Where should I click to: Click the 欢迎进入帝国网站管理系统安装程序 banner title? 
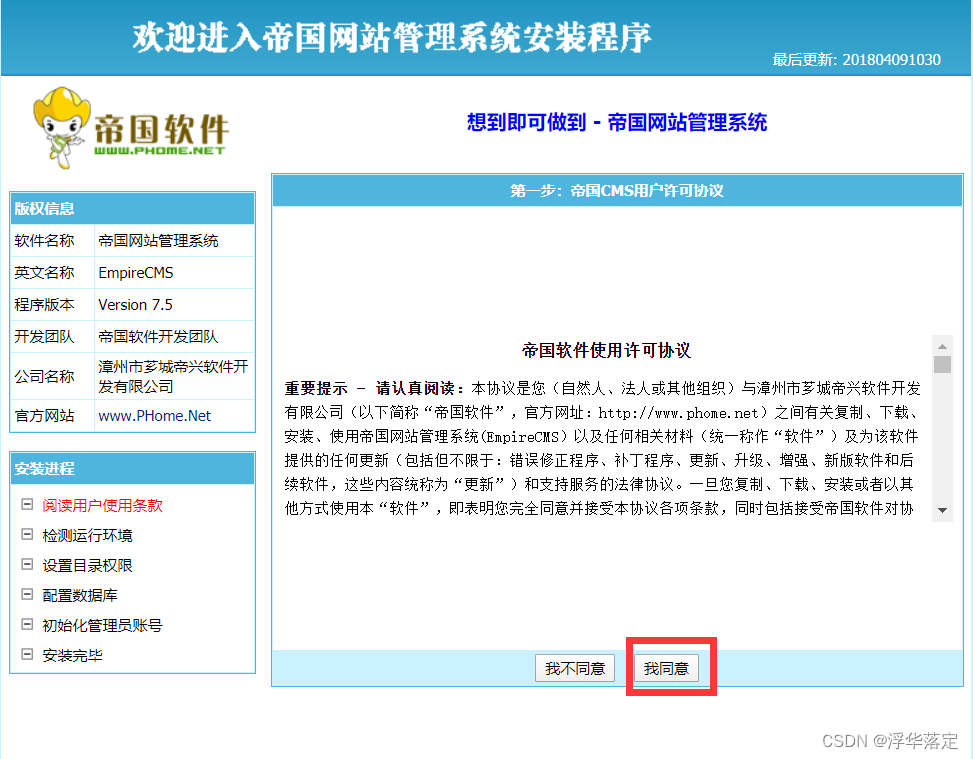tap(392, 37)
